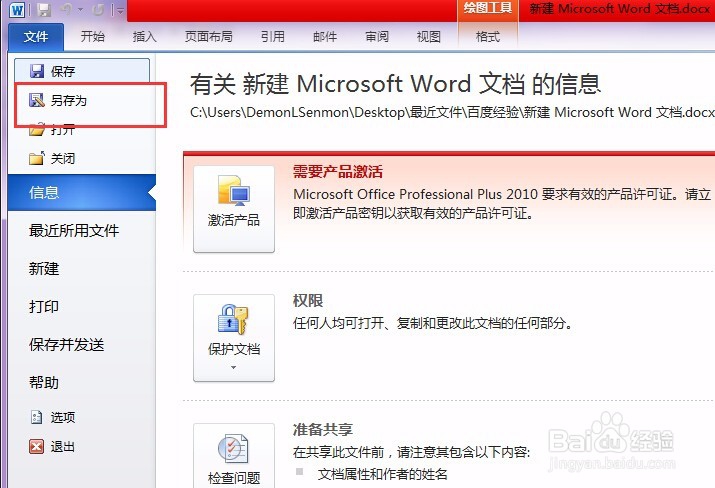The height and width of the screenshot is (488, 715).
Task: Click the 激活产品 button
Action: (234, 209)
